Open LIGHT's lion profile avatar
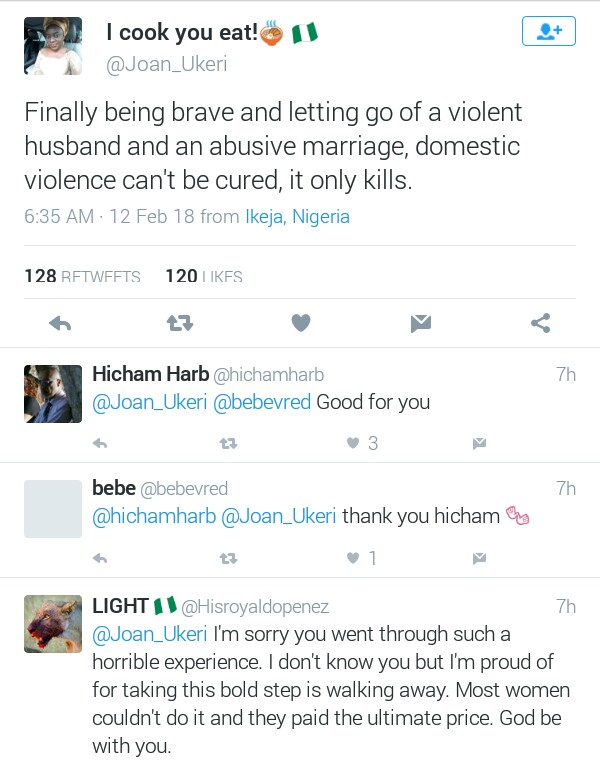Viewport: 600px width, 767px height. click(x=53, y=625)
